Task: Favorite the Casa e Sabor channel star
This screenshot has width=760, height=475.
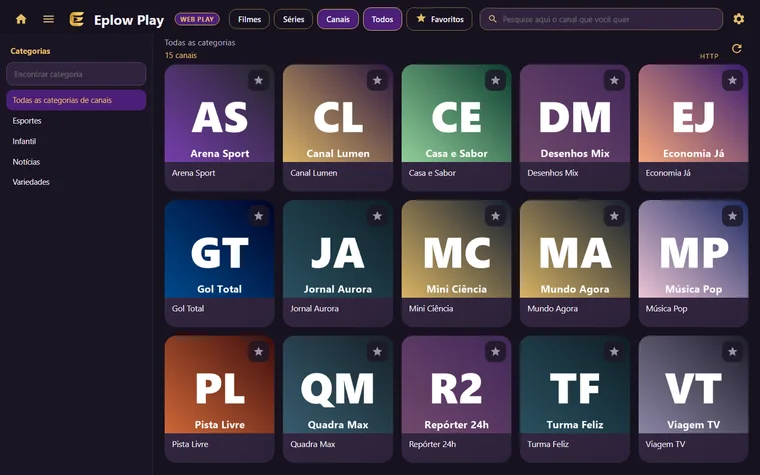Action: tap(495, 80)
